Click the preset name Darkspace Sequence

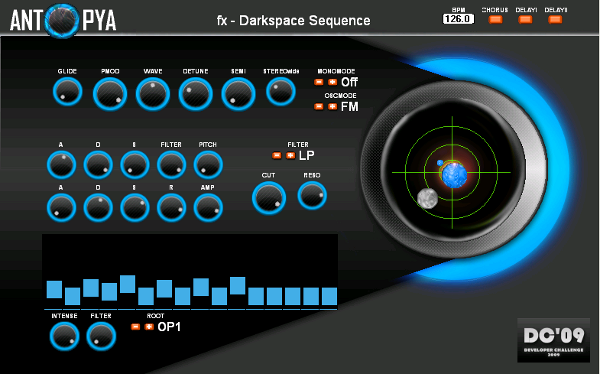[x=305, y=20]
